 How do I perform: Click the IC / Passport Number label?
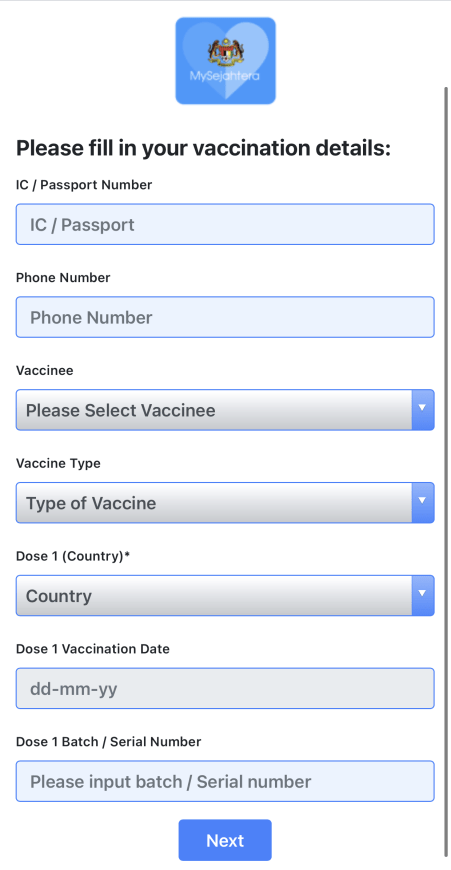click(x=84, y=185)
